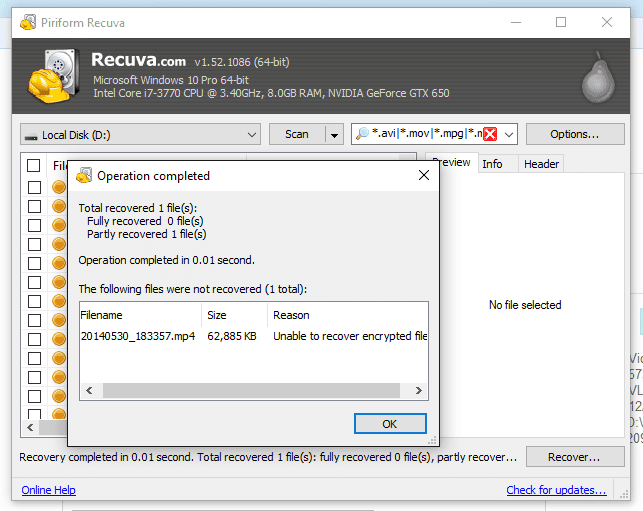The image size is (643, 511).
Task: Click the Filename column header
Action: pos(141,315)
